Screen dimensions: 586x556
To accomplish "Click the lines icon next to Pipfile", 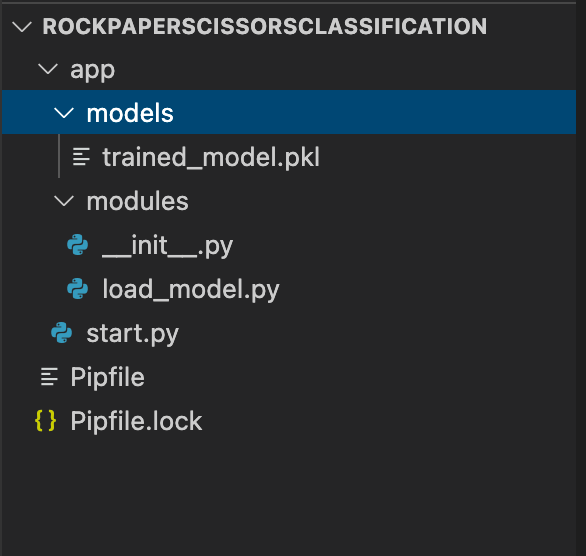I will (49, 376).
